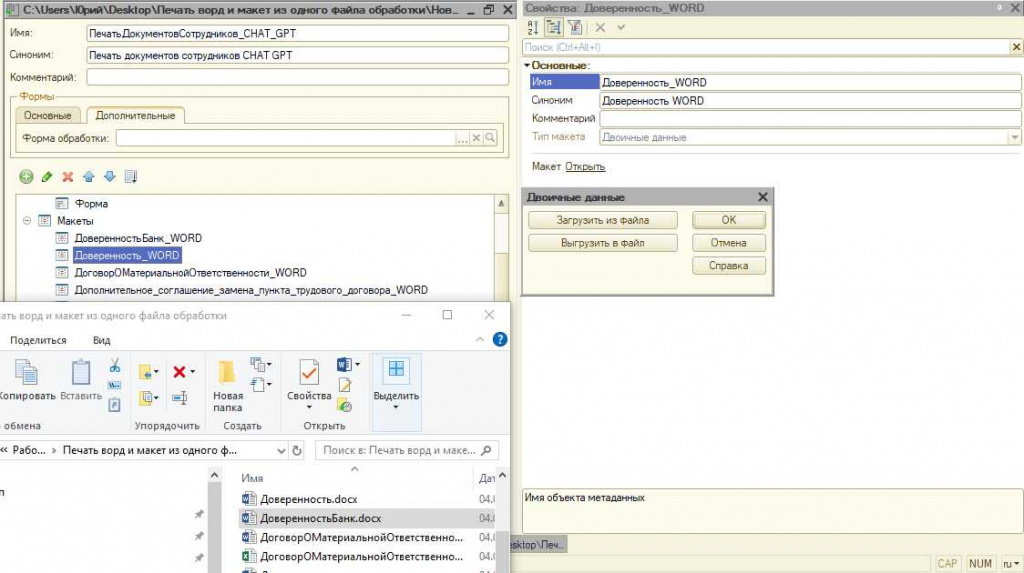Collapse the Макеты tree node
1024x573 pixels.
click(x=27, y=221)
